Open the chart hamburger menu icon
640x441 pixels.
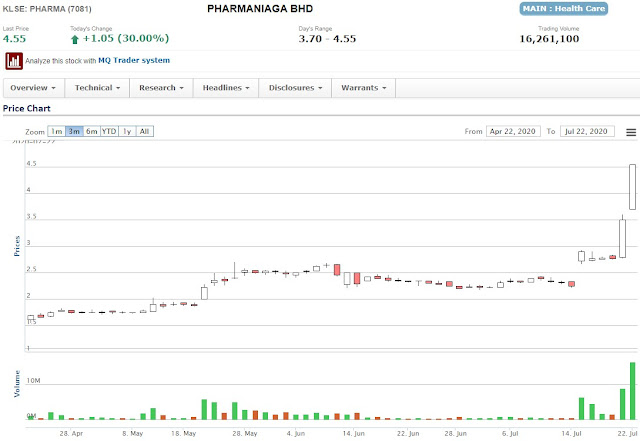pos(631,132)
